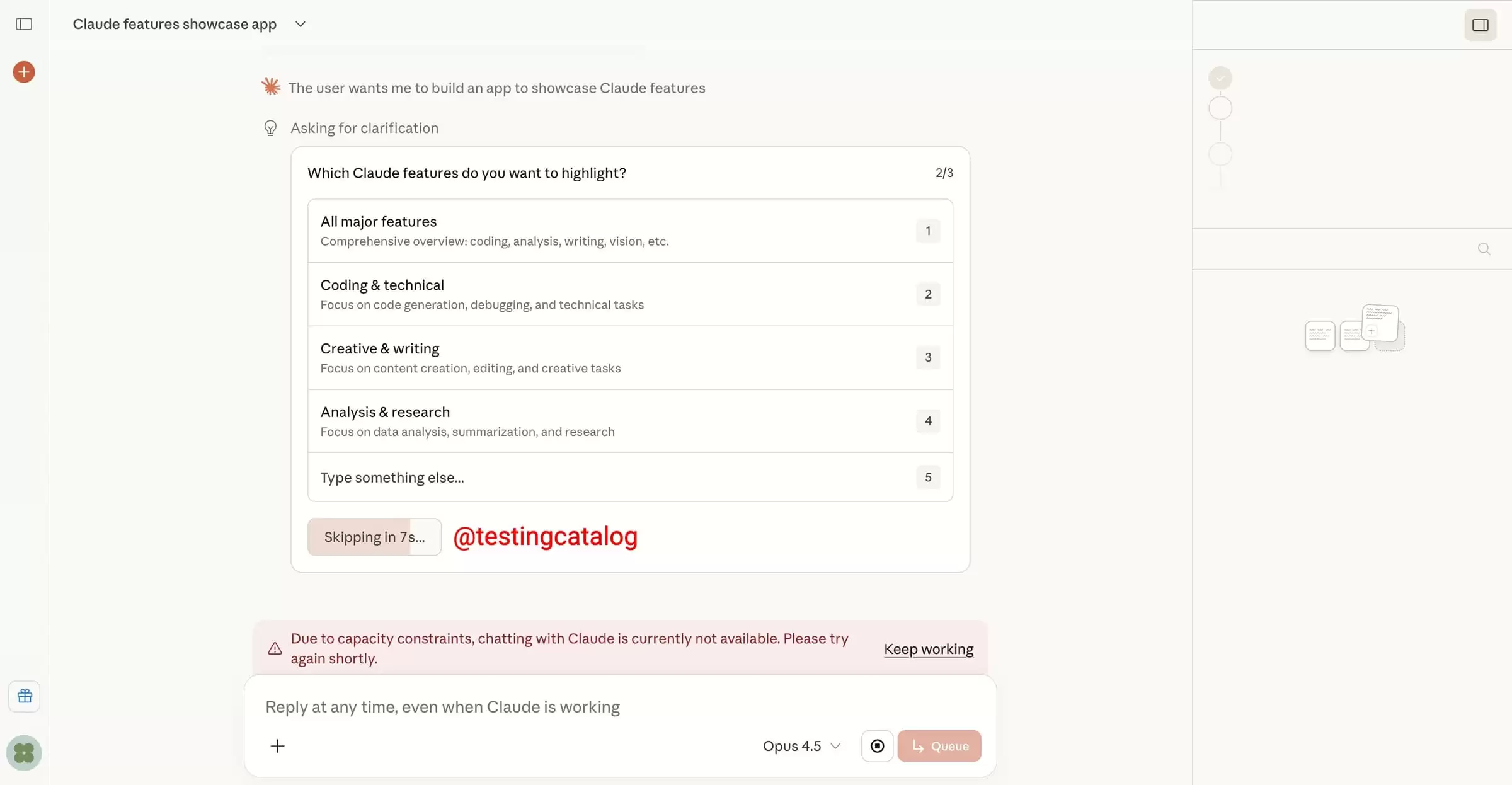Click the orange new chat plus button
Screen dimensions: 1512x785
(x=24, y=72)
